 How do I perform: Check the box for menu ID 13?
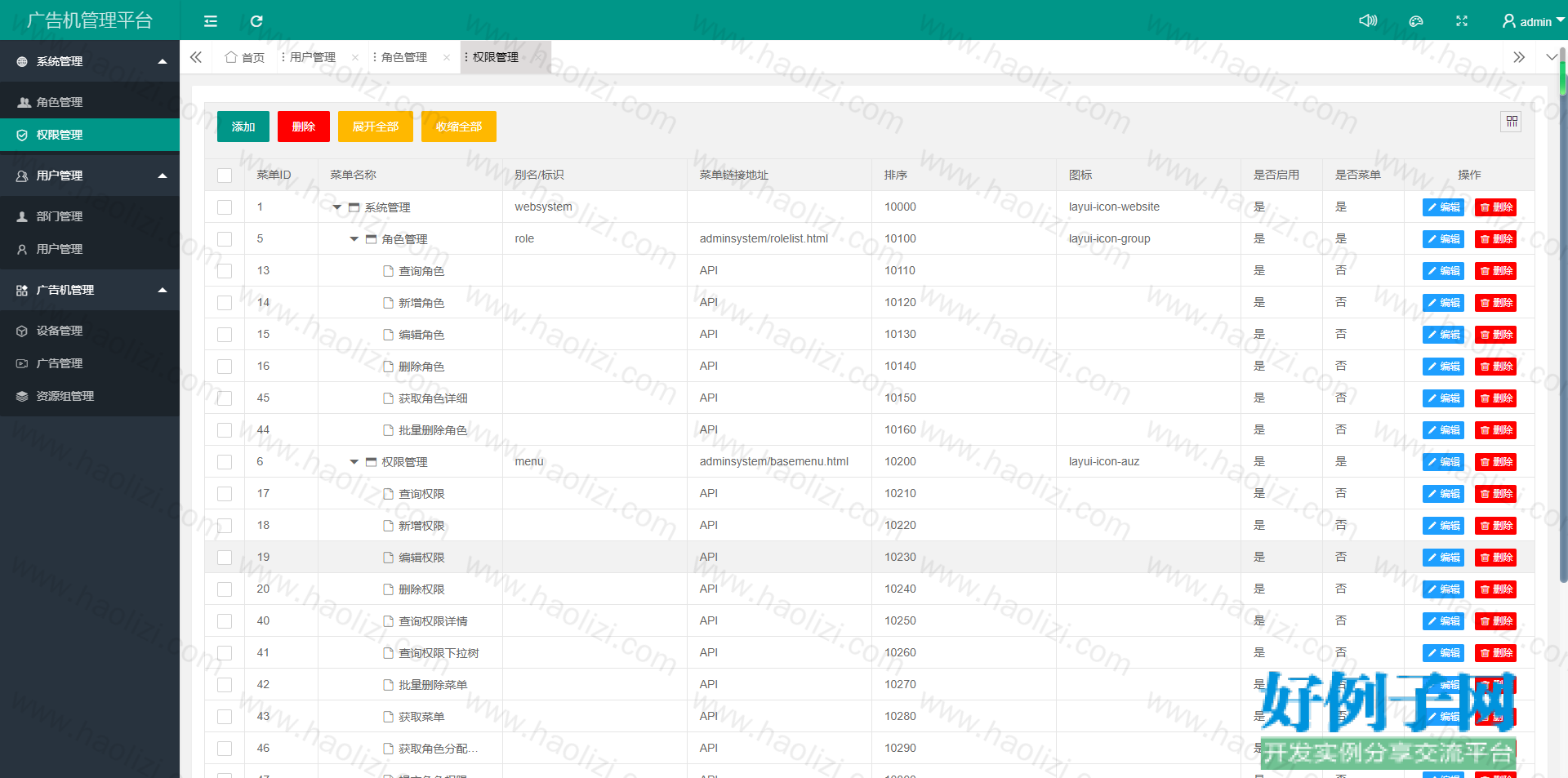tap(225, 271)
